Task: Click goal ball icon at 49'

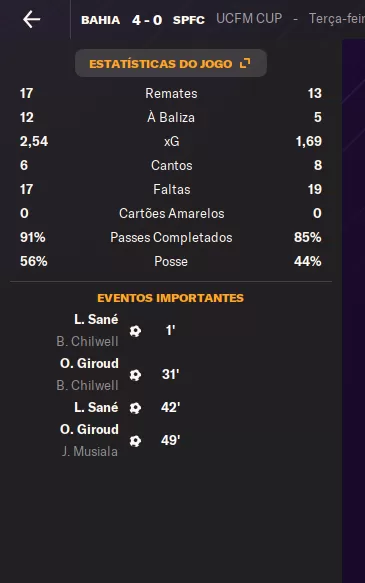Action: point(135,441)
